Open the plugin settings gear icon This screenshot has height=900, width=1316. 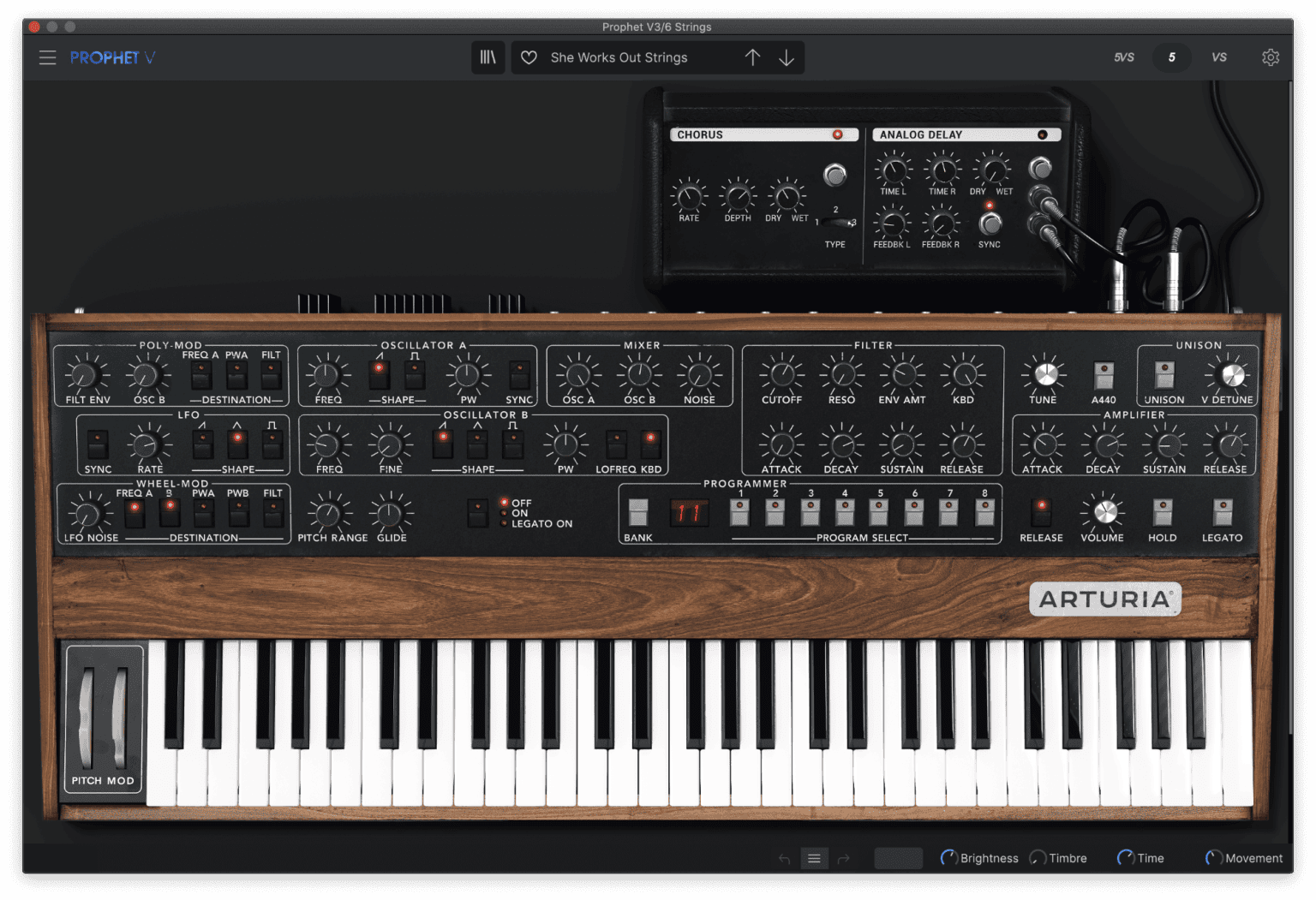coord(1271,57)
